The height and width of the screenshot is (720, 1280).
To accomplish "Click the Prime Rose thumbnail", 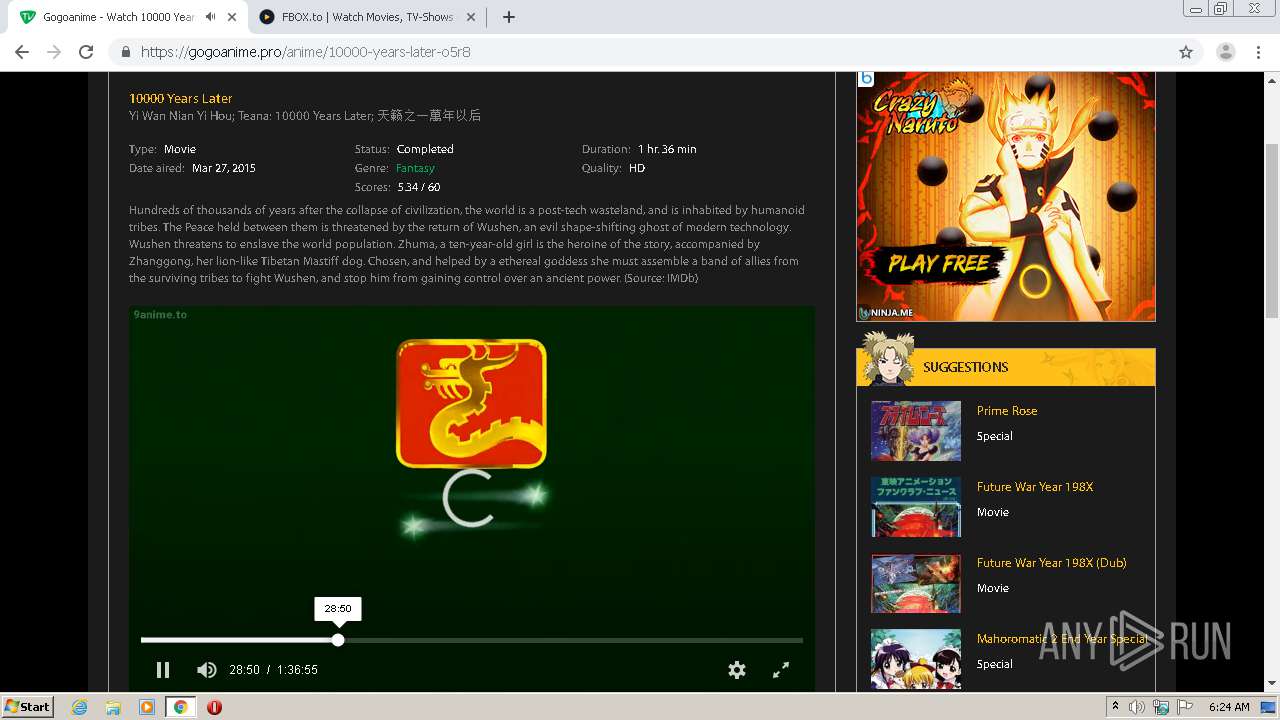I will (x=916, y=431).
